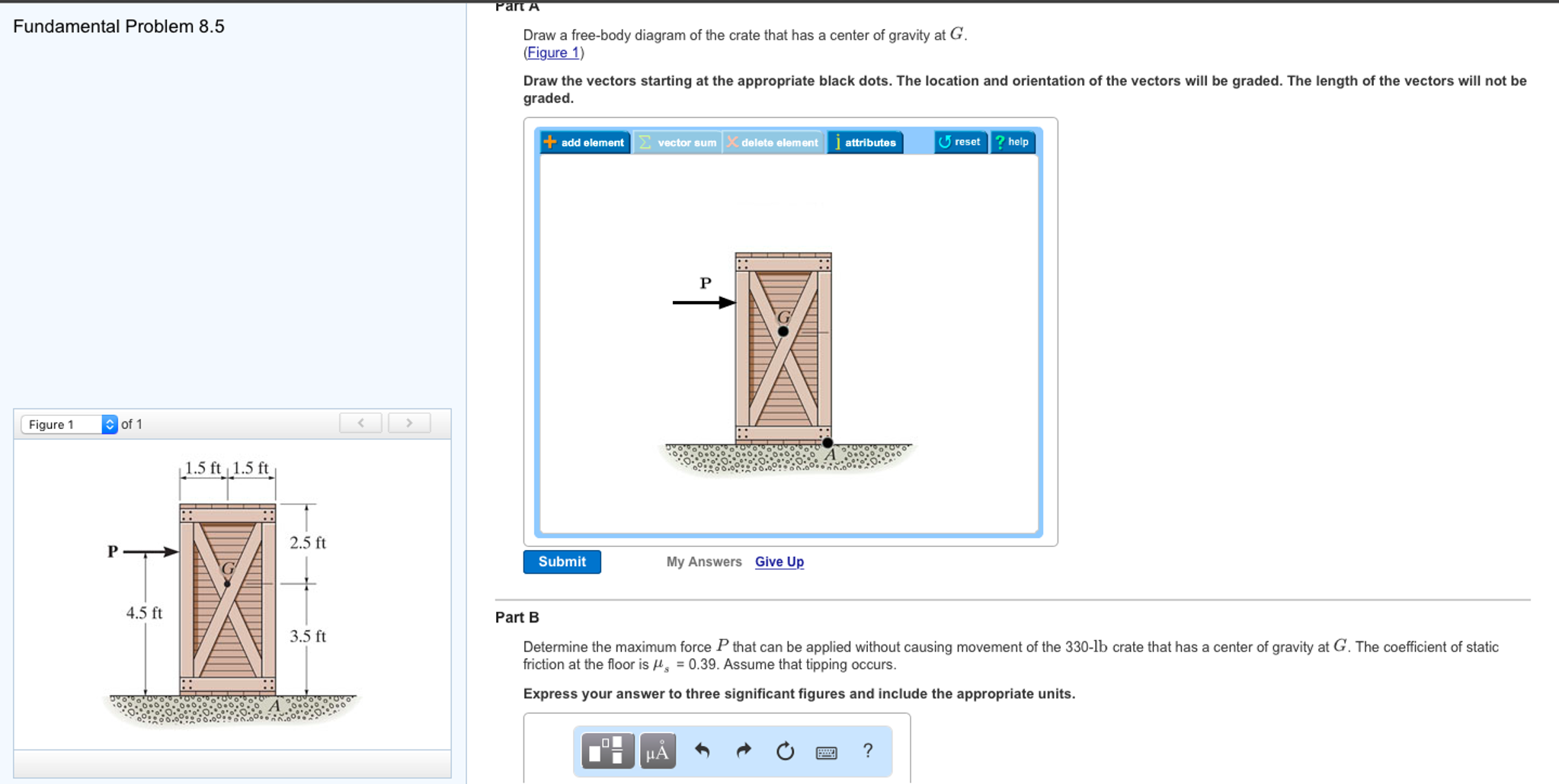Go to next figure arrow
Screen dimensions: 1559x784
click(409, 423)
